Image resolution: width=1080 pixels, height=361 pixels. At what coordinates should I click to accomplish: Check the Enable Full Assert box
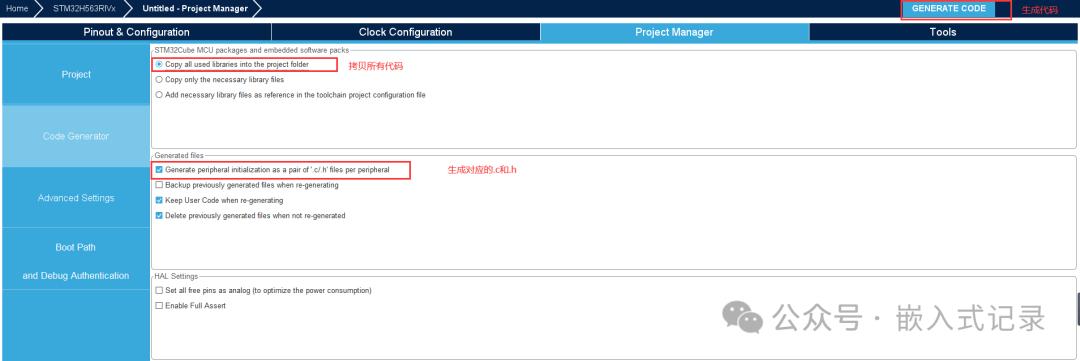(x=159, y=306)
